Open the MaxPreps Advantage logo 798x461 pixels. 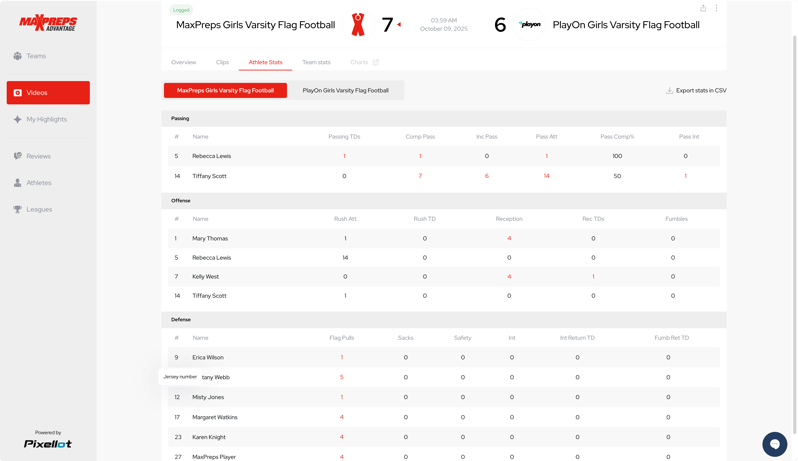(x=48, y=23)
